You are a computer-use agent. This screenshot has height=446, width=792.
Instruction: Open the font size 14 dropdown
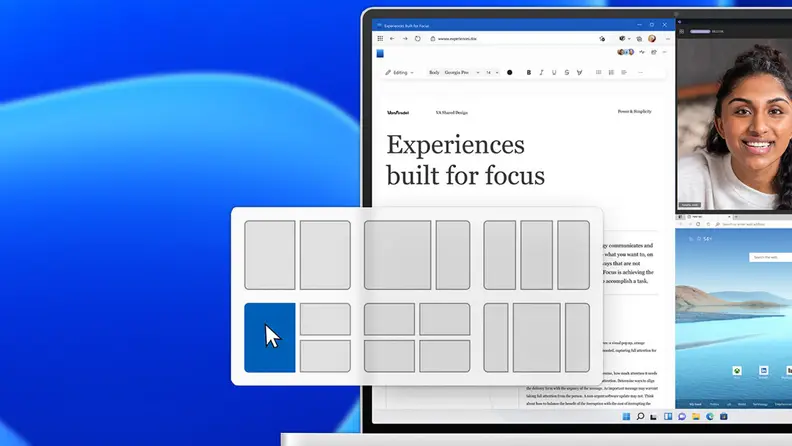(492, 73)
